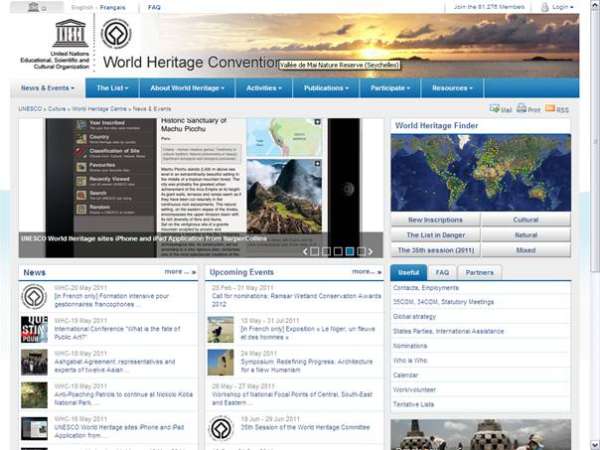Select the fifth slideshow indicator square
This screenshot has height=450, width=600.
(x=361, y=251)
